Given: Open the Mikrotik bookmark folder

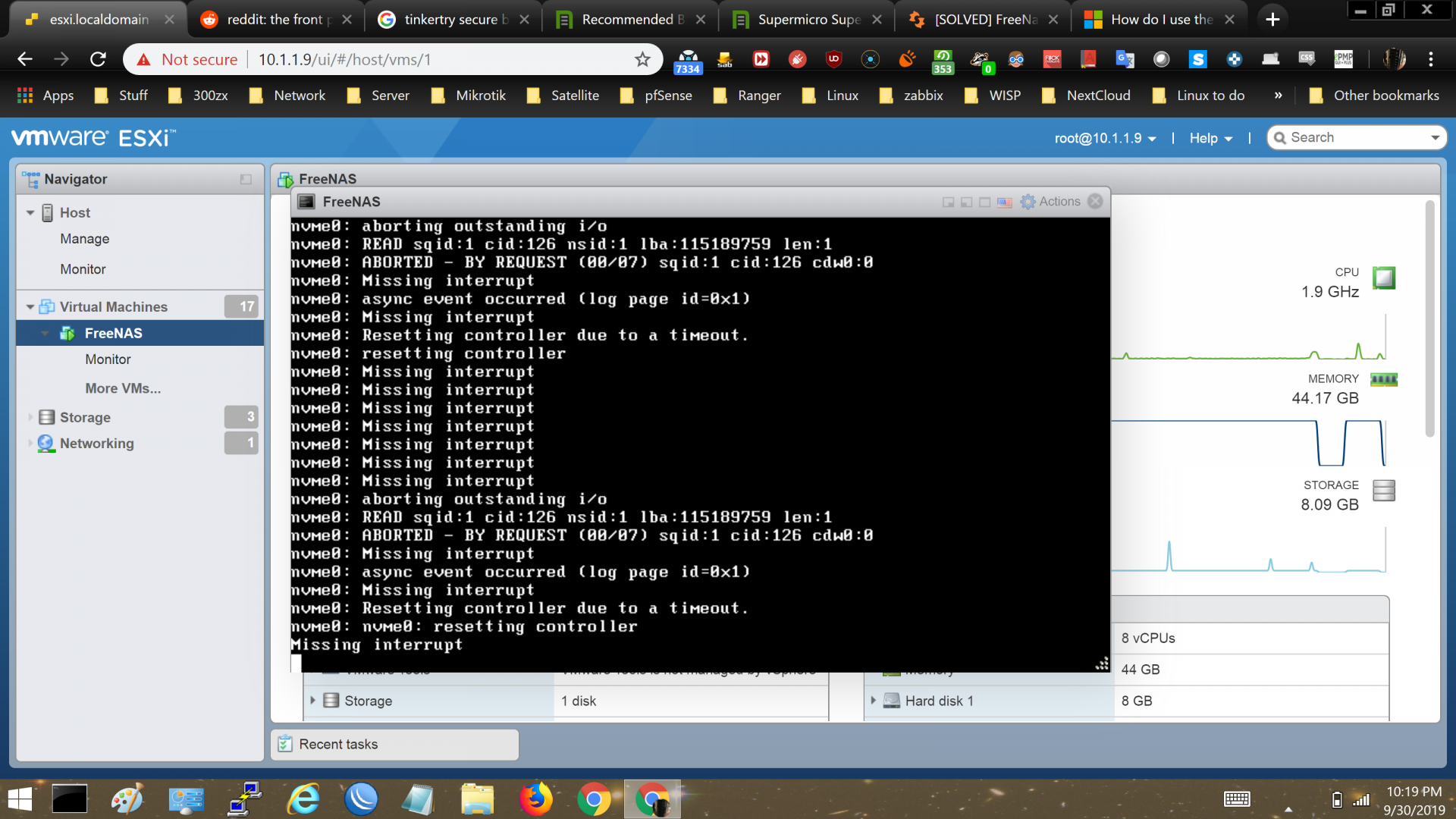Looking at the screenshot, I should pos(468,96).
